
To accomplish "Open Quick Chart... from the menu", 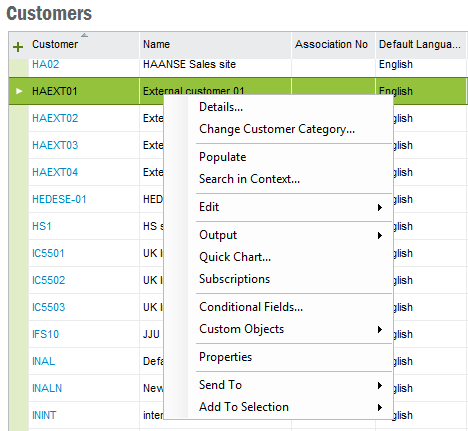I will 235,257.
